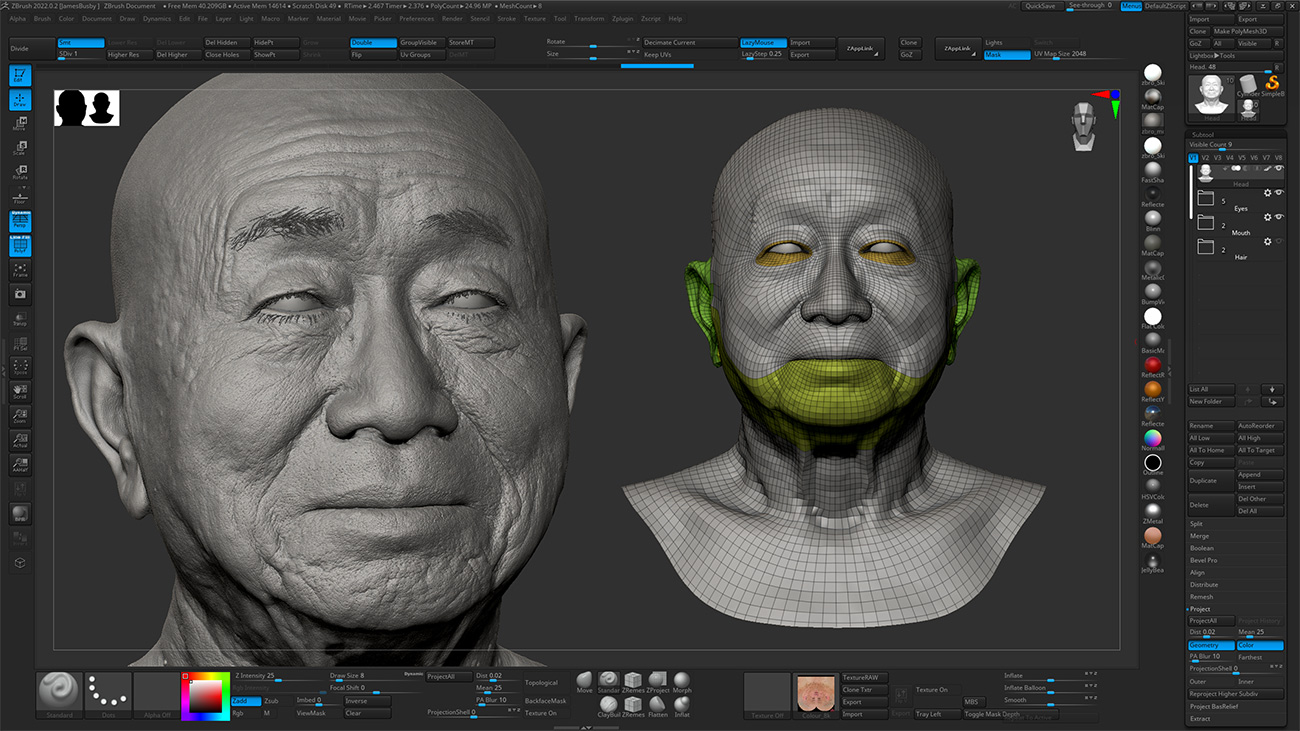This screenshot has height=731, width=1300.
Task: Select the ClayBuildup brush
Action: (608, 704)
